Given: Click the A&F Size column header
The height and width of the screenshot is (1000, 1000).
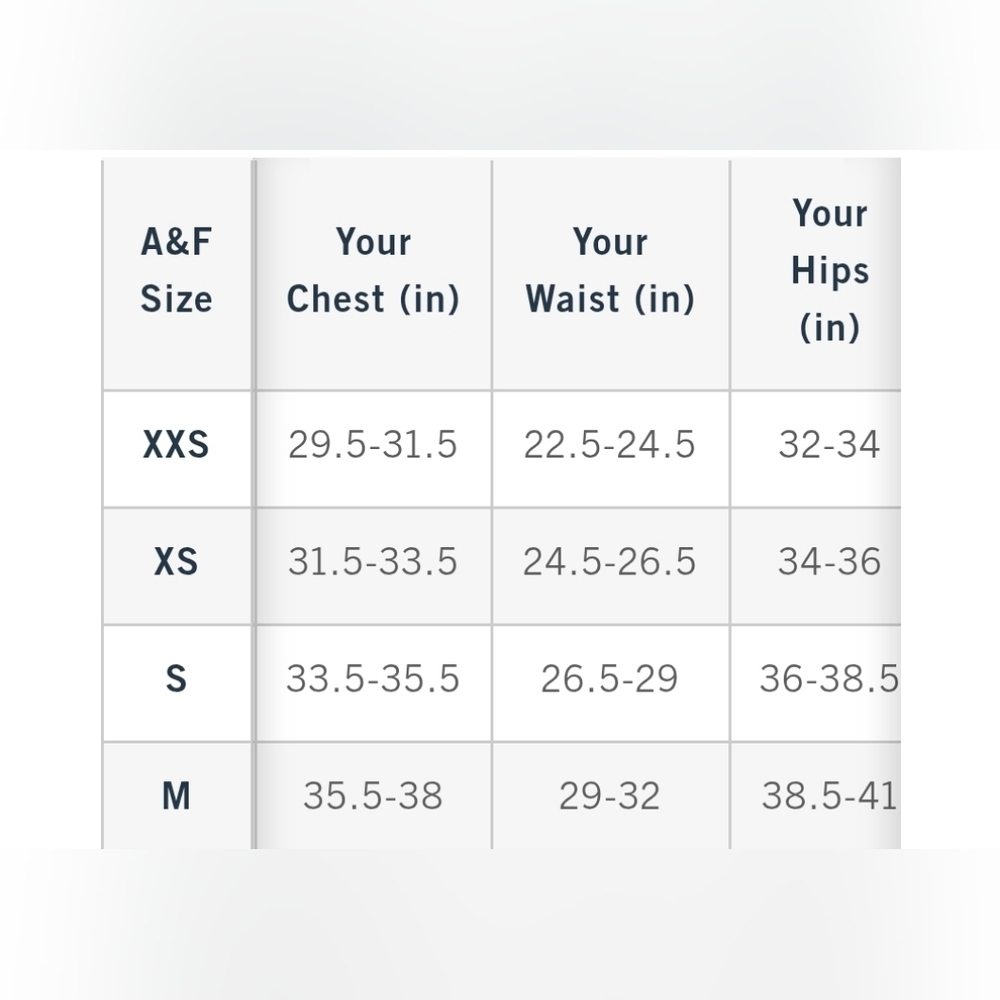Looking at the screenshot, I should pos(176,270).
